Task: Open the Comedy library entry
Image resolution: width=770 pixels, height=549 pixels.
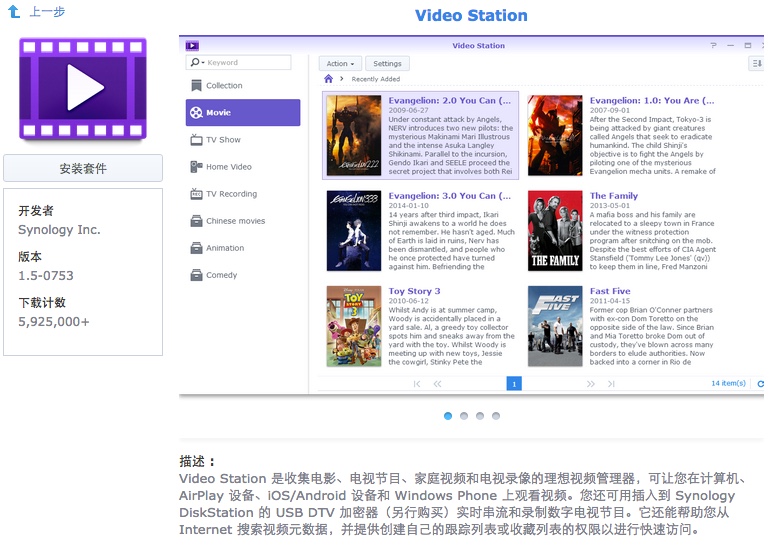Action: pos(221,275)
